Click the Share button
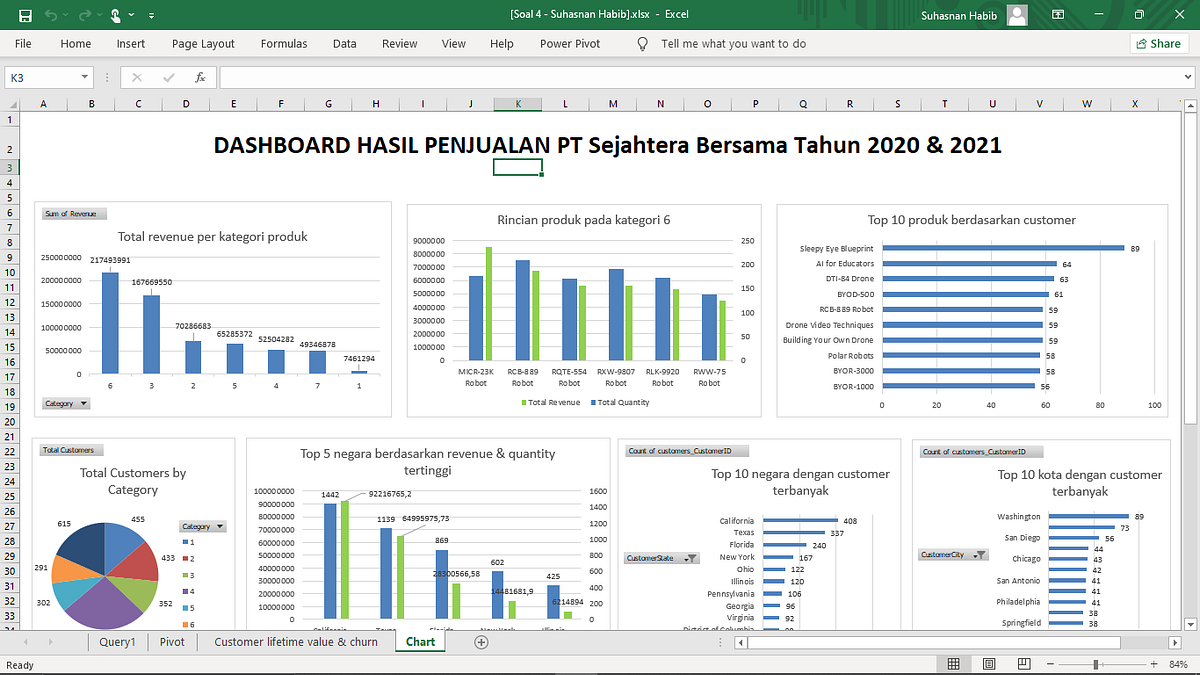This screenshot has height=675, width=1200. 1158,43
